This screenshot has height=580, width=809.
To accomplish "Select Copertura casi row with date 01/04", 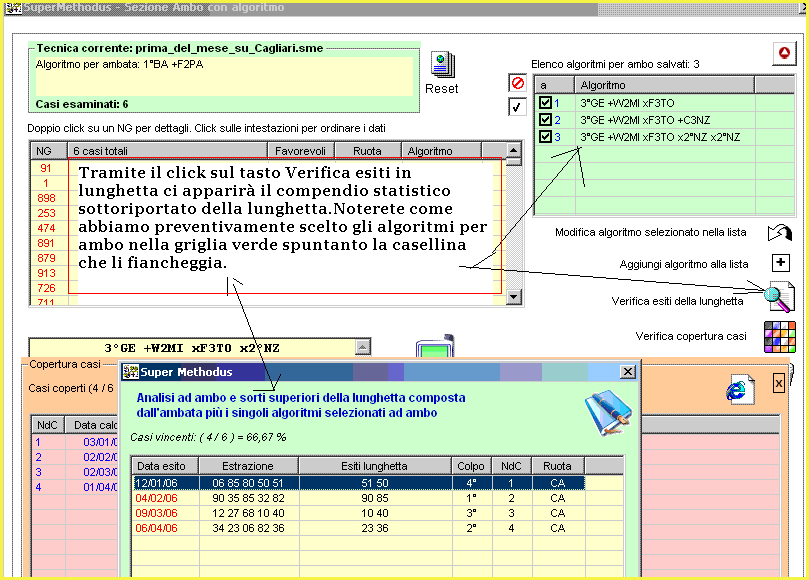I will (75, 487).
